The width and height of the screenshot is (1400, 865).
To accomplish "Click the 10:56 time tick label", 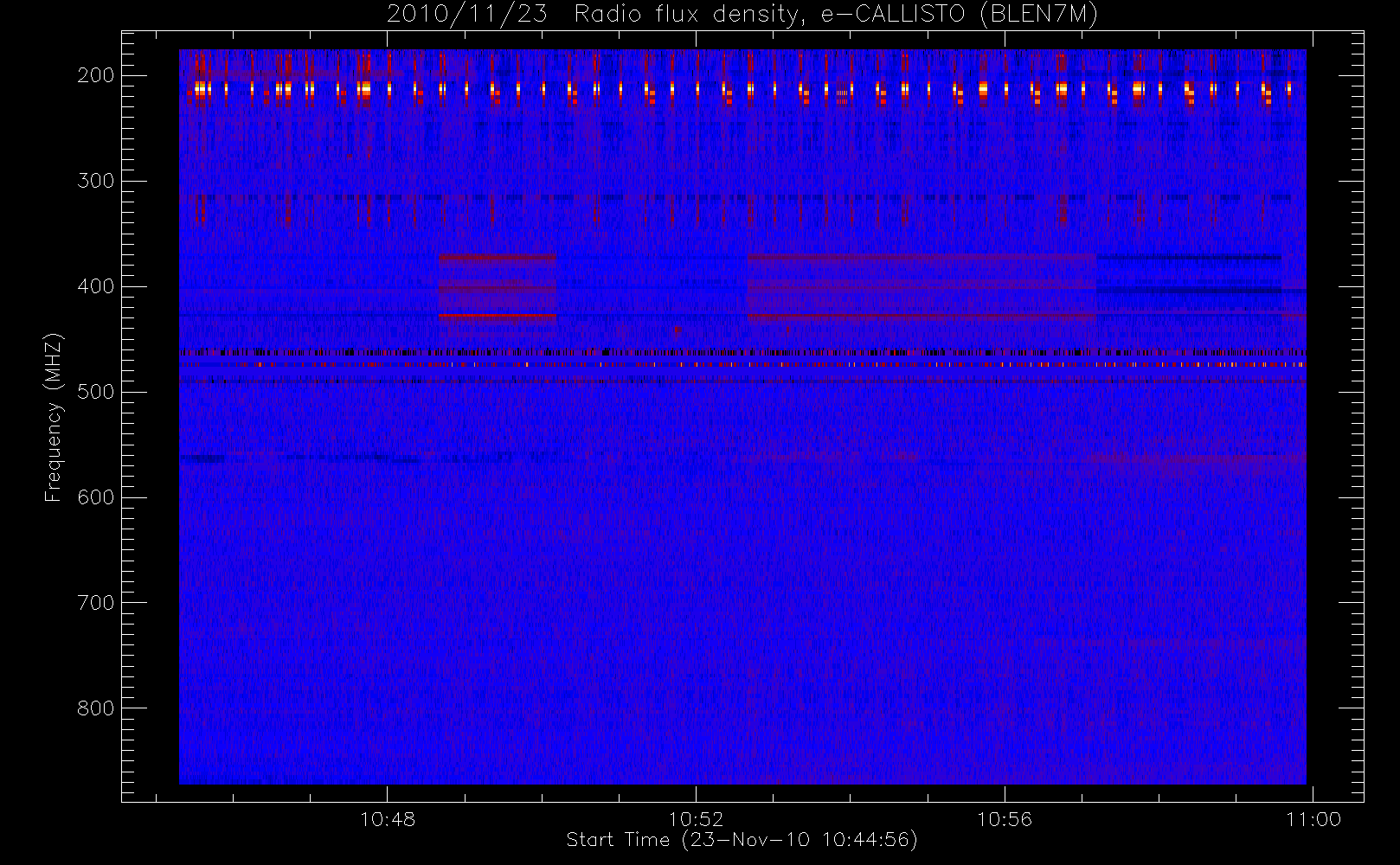I will (x=1005, y=819).
